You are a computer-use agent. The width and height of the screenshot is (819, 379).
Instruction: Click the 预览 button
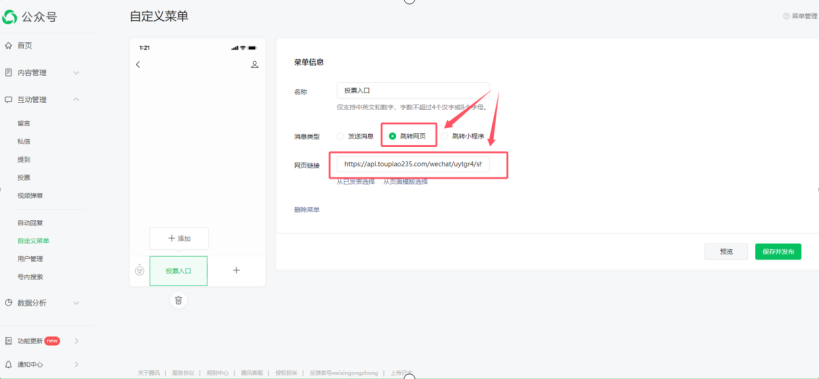[x=726, y=252]
